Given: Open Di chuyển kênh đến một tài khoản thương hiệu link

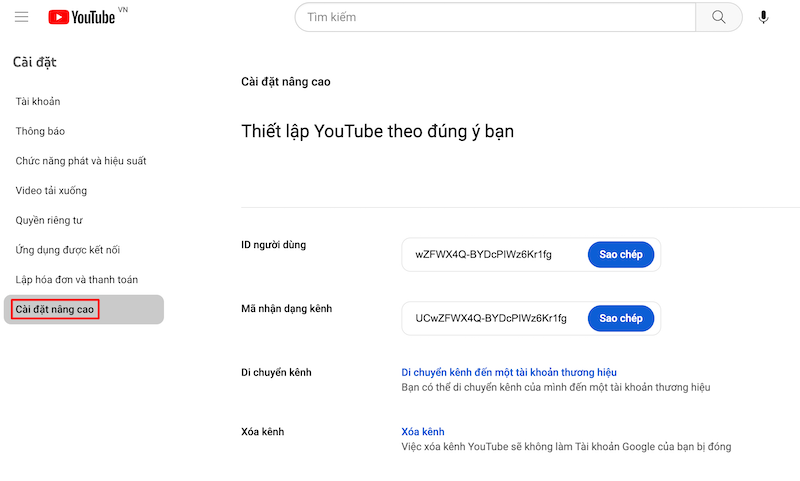Looking at the screenshot, I should point(509,372).
